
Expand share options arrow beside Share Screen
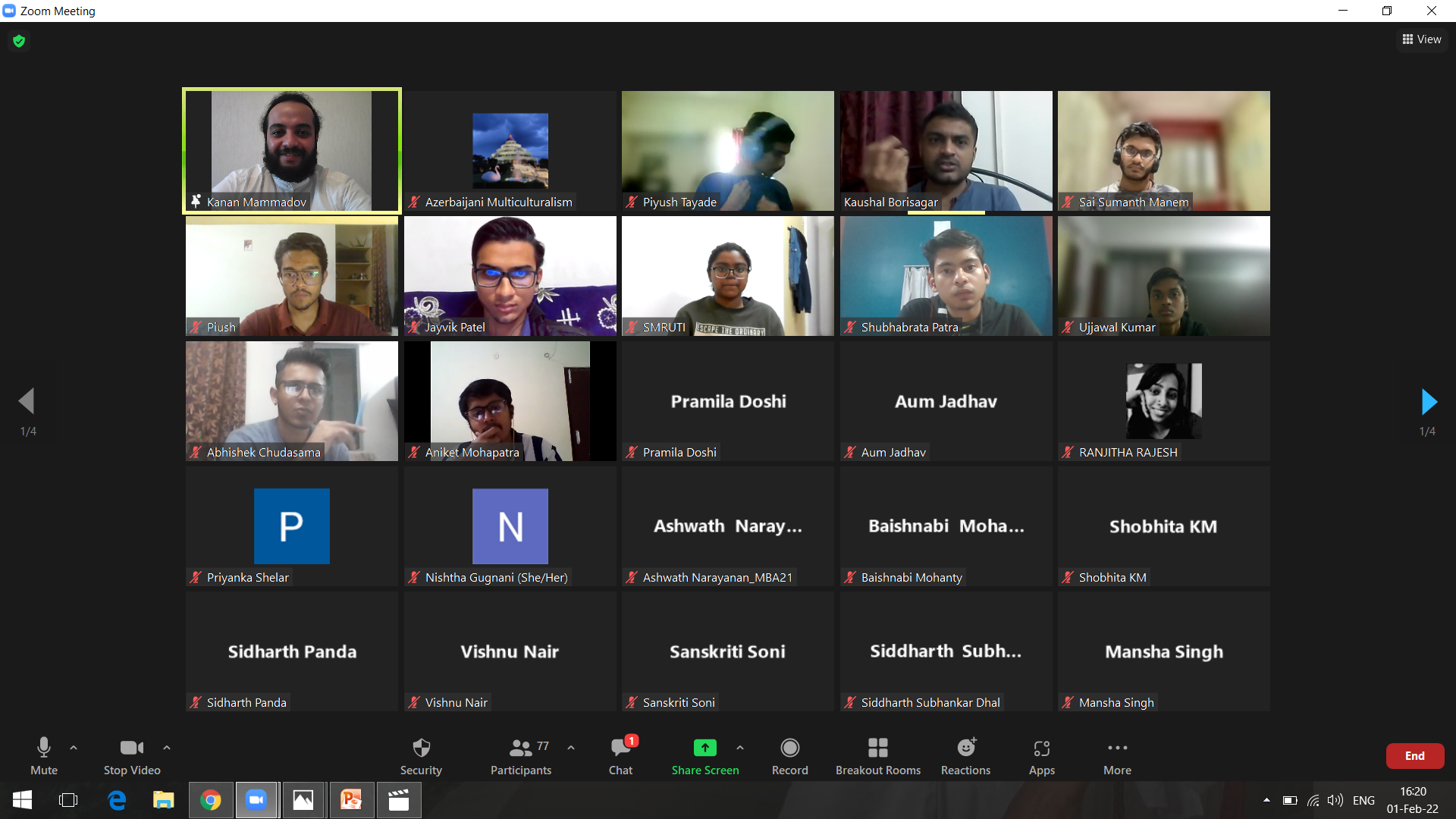tap(740, 748)
